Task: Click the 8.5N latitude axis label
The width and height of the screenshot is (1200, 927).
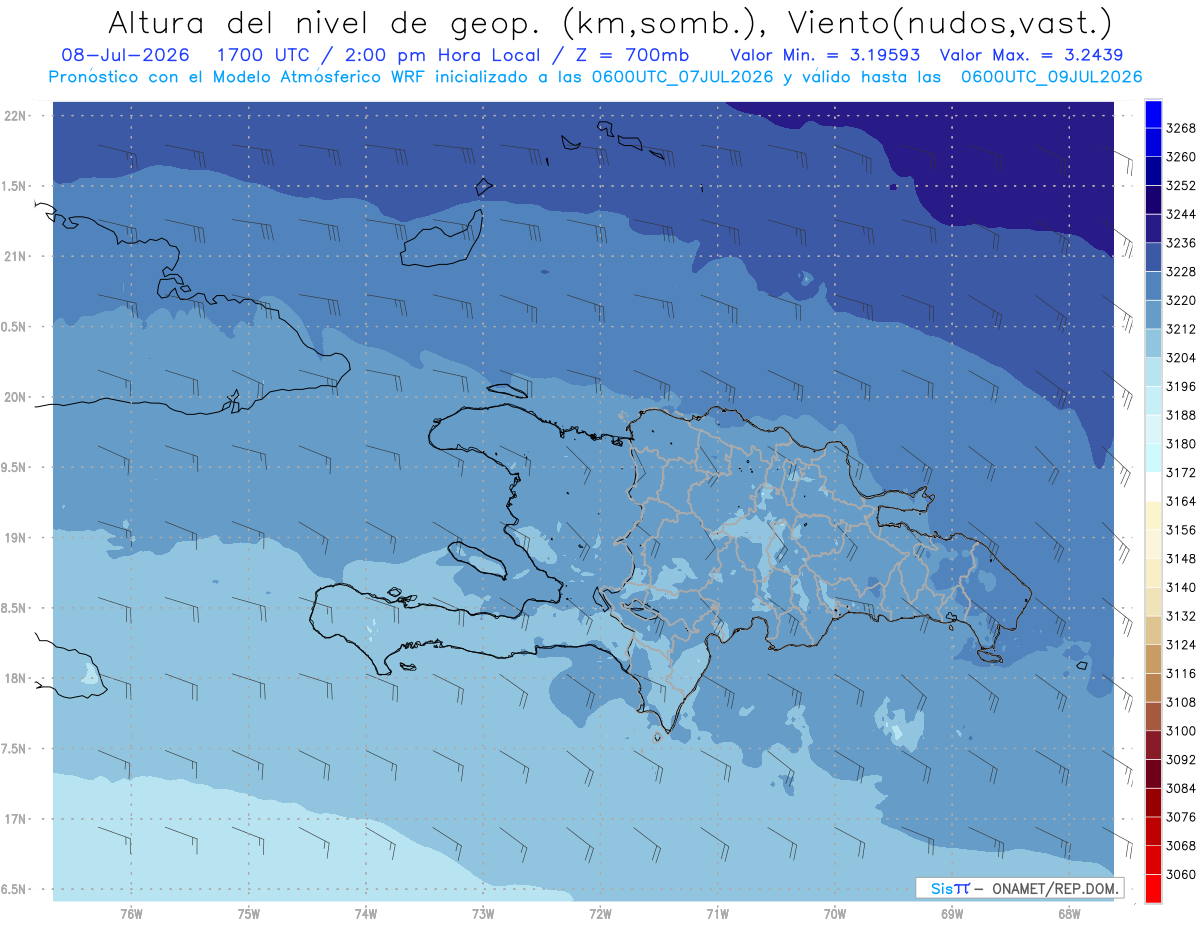Action: coord(15,608)
